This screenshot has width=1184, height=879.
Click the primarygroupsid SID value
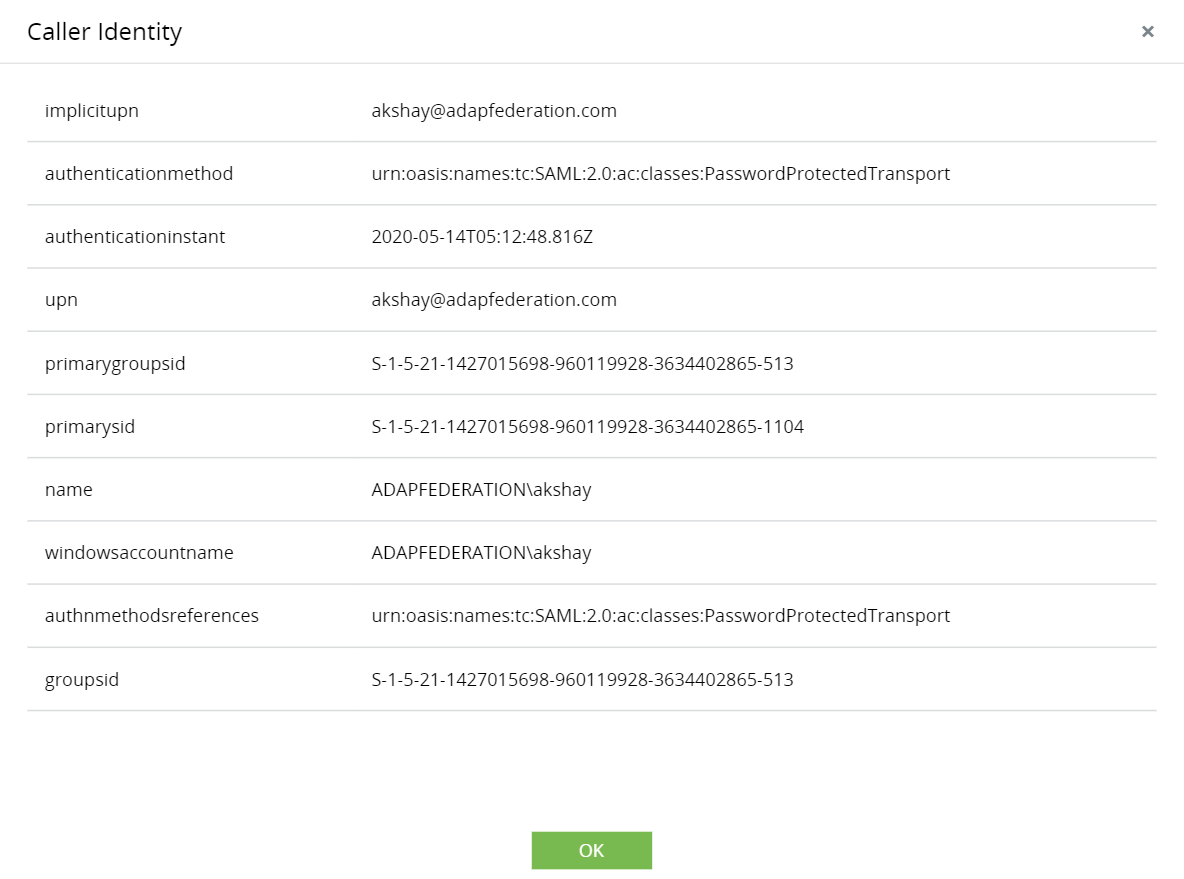pos(582,364)
